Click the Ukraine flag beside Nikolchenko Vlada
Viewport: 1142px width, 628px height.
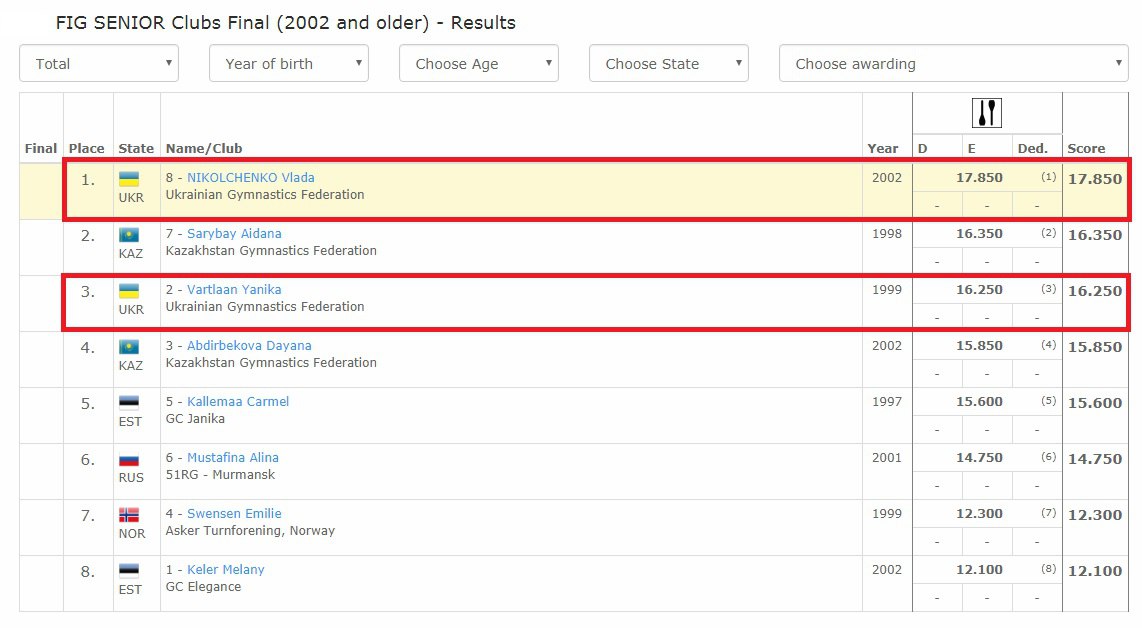[130, 179]
